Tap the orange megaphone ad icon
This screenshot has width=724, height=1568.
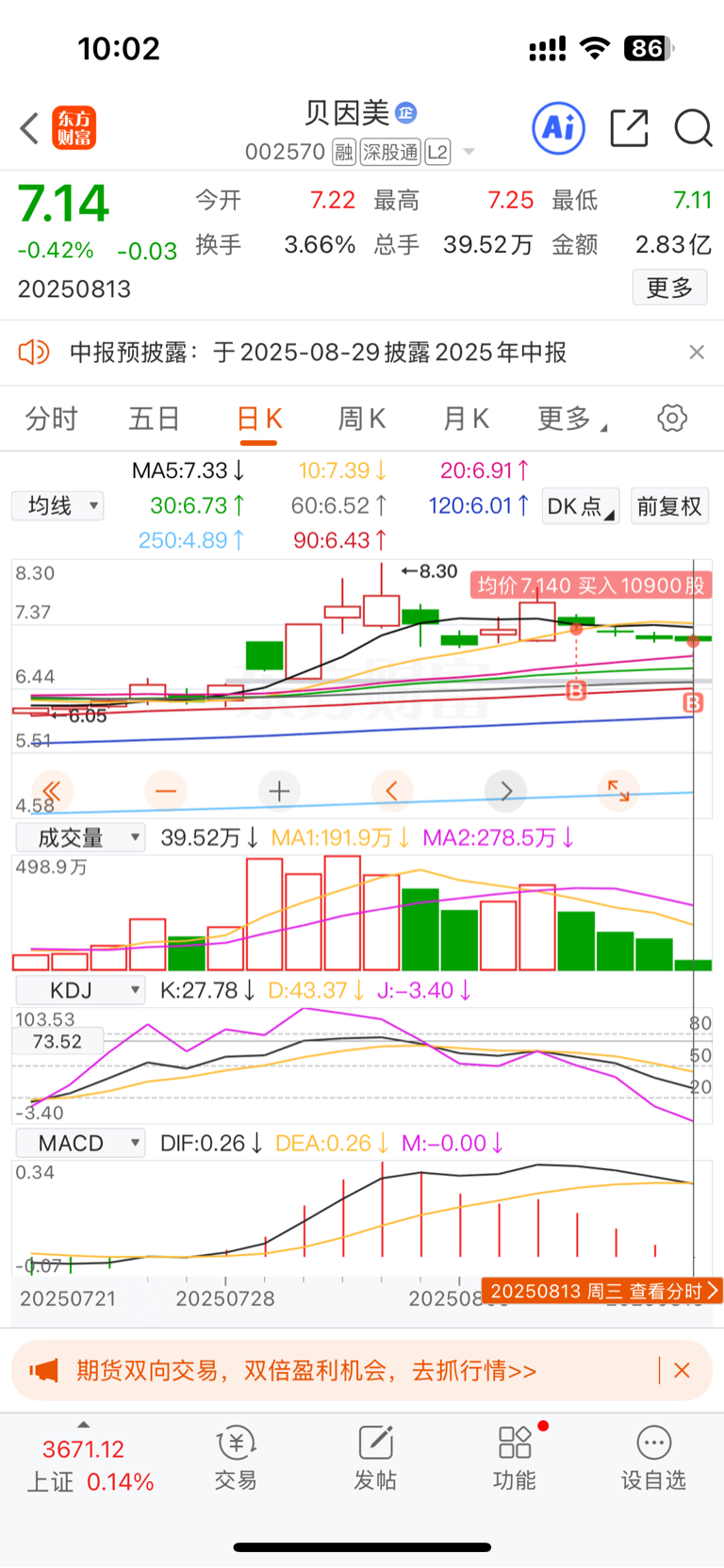(x=43, y=1370)
